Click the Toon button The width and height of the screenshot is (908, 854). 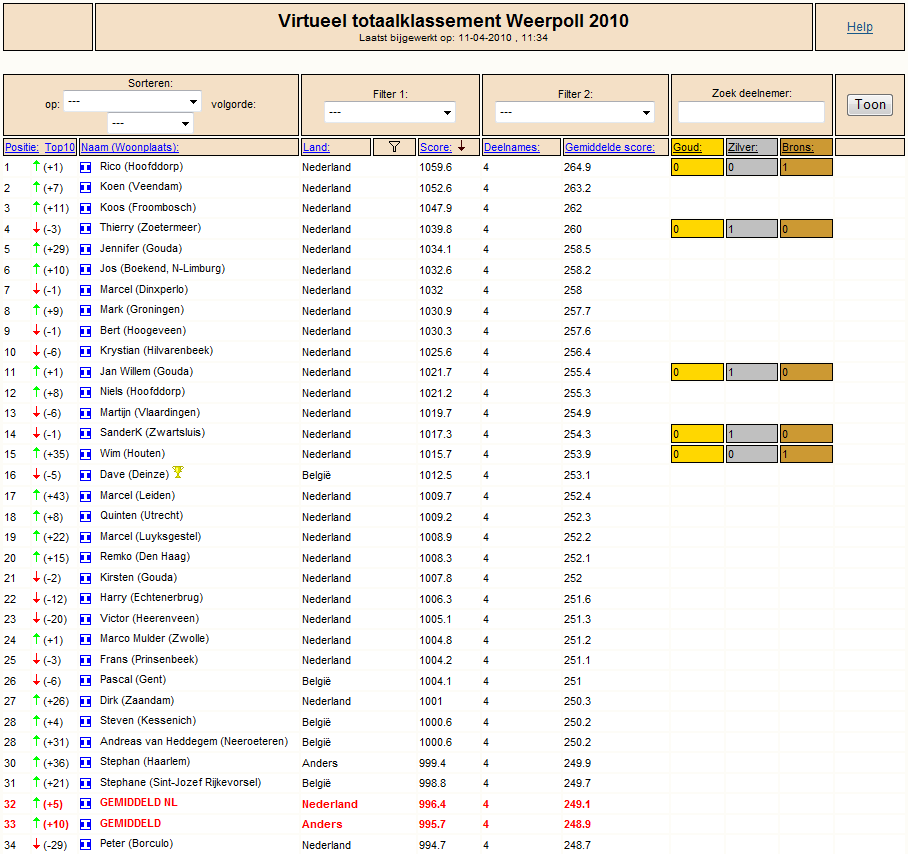(x=870, y=105)
